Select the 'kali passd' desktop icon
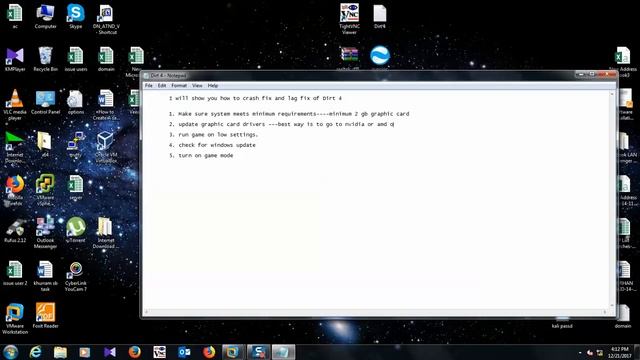The image size is (640, 360). coord(562,322)
